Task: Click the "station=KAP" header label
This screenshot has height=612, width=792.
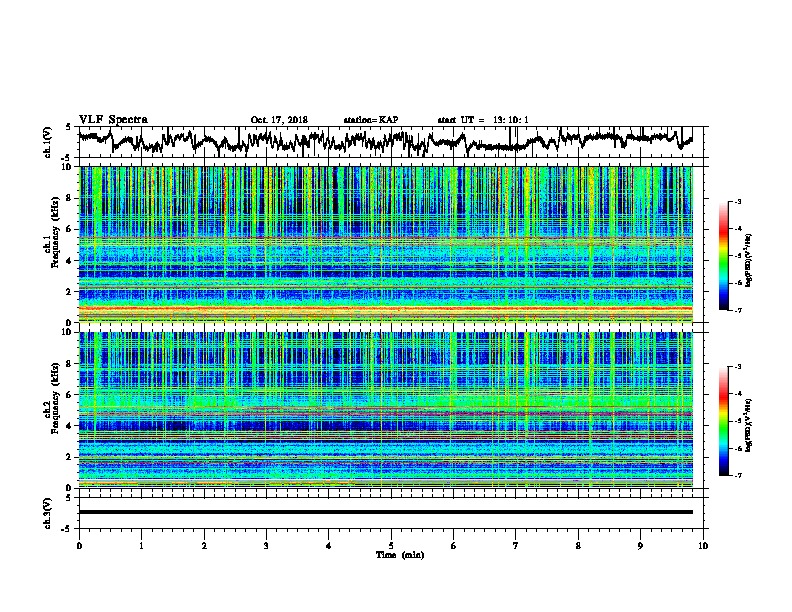Action: click(371, 120)
